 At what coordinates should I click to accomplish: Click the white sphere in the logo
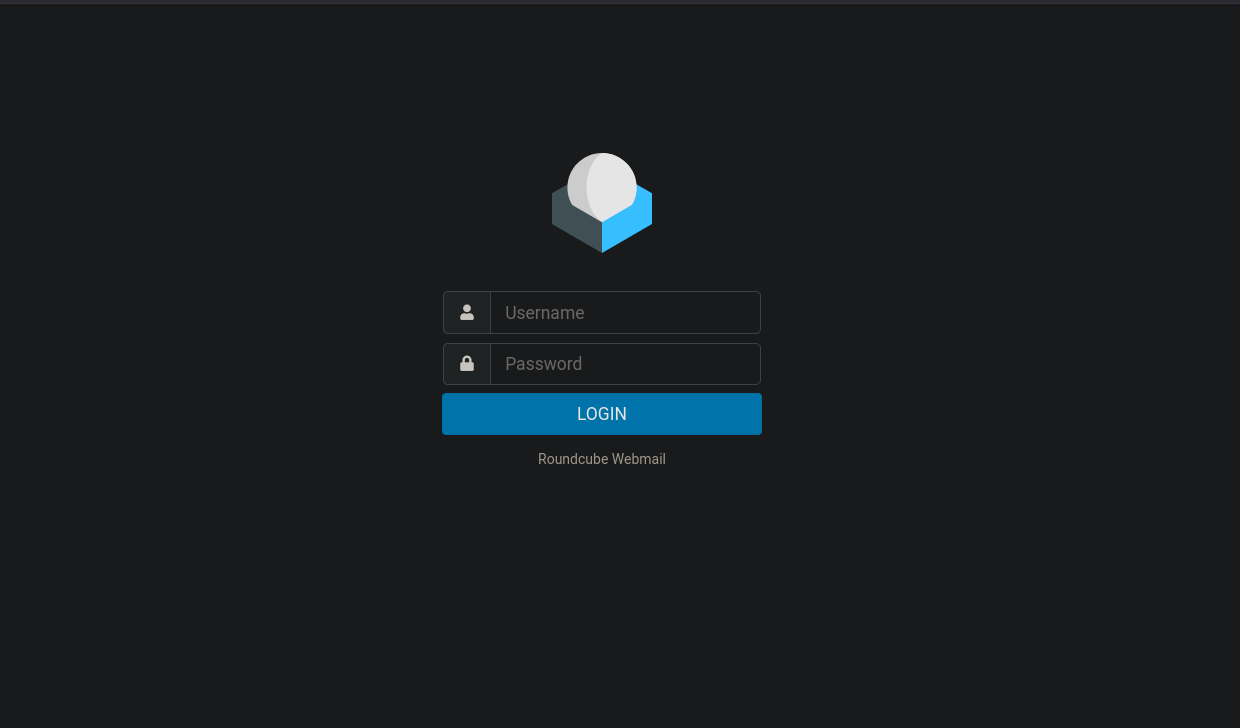(x=603, y=186)
